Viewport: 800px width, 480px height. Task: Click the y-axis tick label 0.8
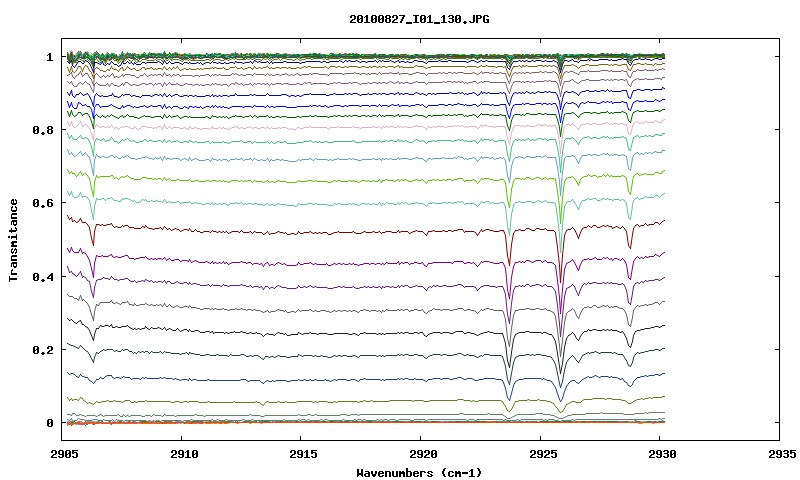click(x=43, y=130)
